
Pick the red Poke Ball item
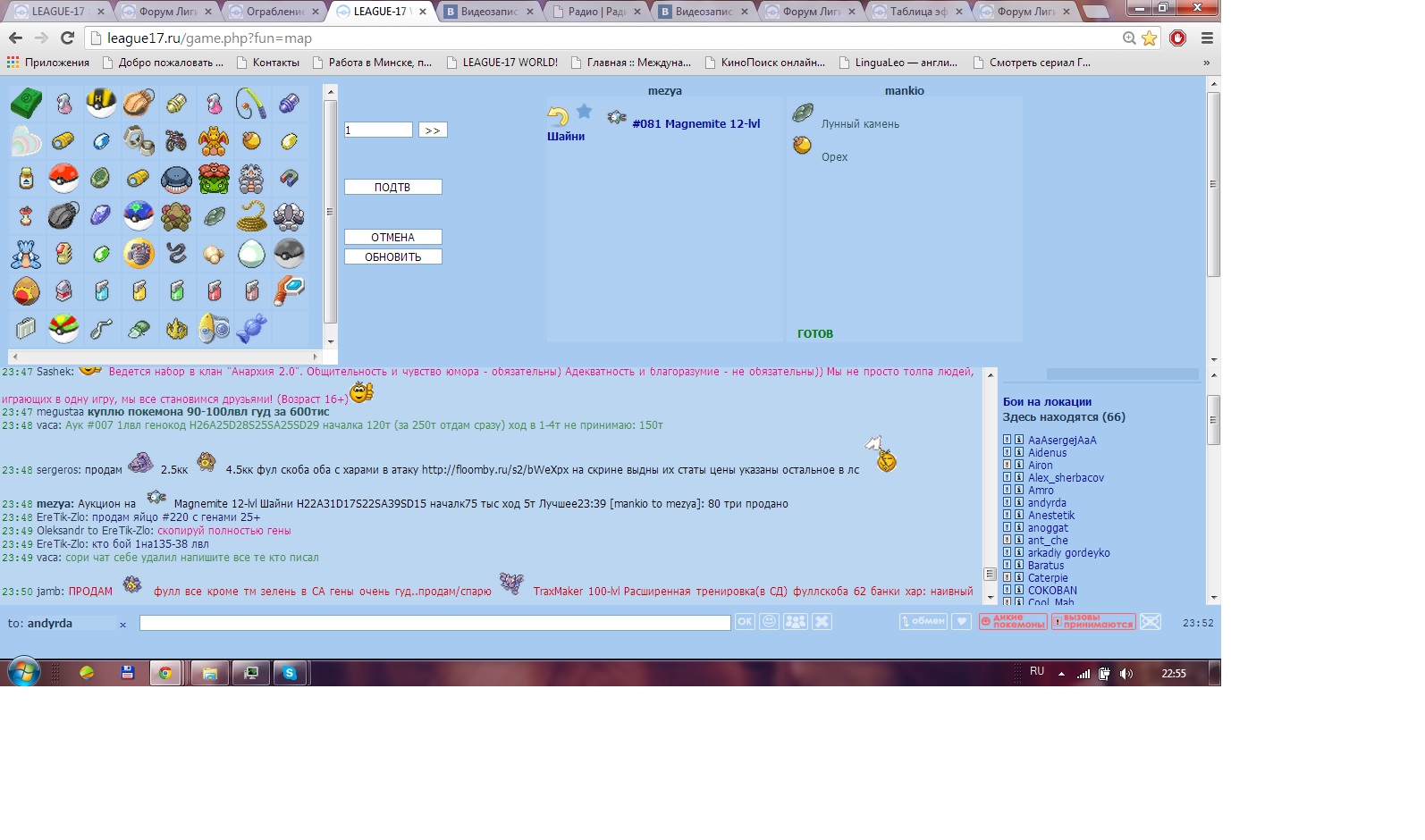tap(63, 178)
